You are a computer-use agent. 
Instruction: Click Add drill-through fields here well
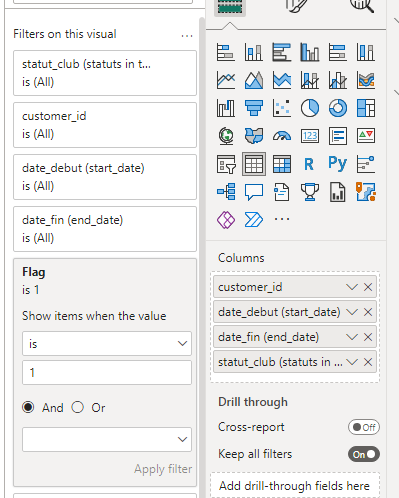[x=295, y=485]
